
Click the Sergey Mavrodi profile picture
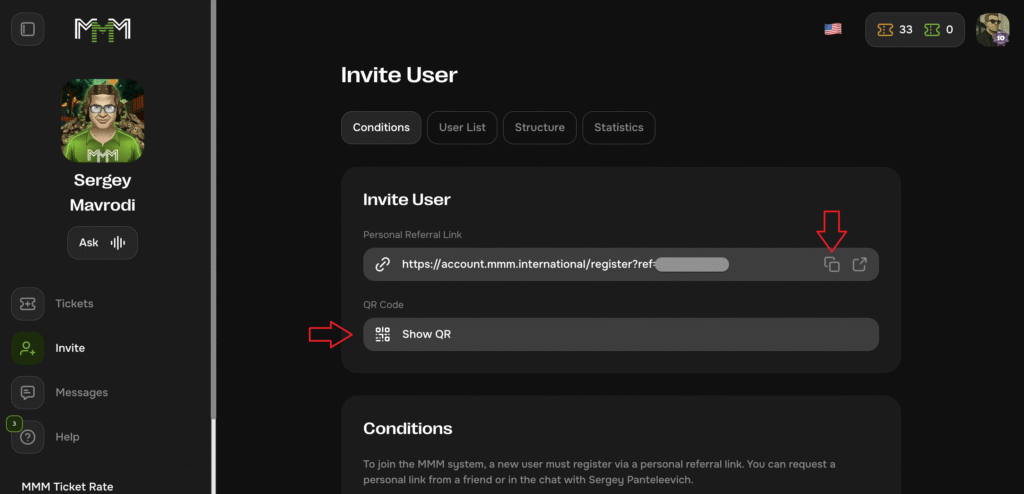(102, 120)
